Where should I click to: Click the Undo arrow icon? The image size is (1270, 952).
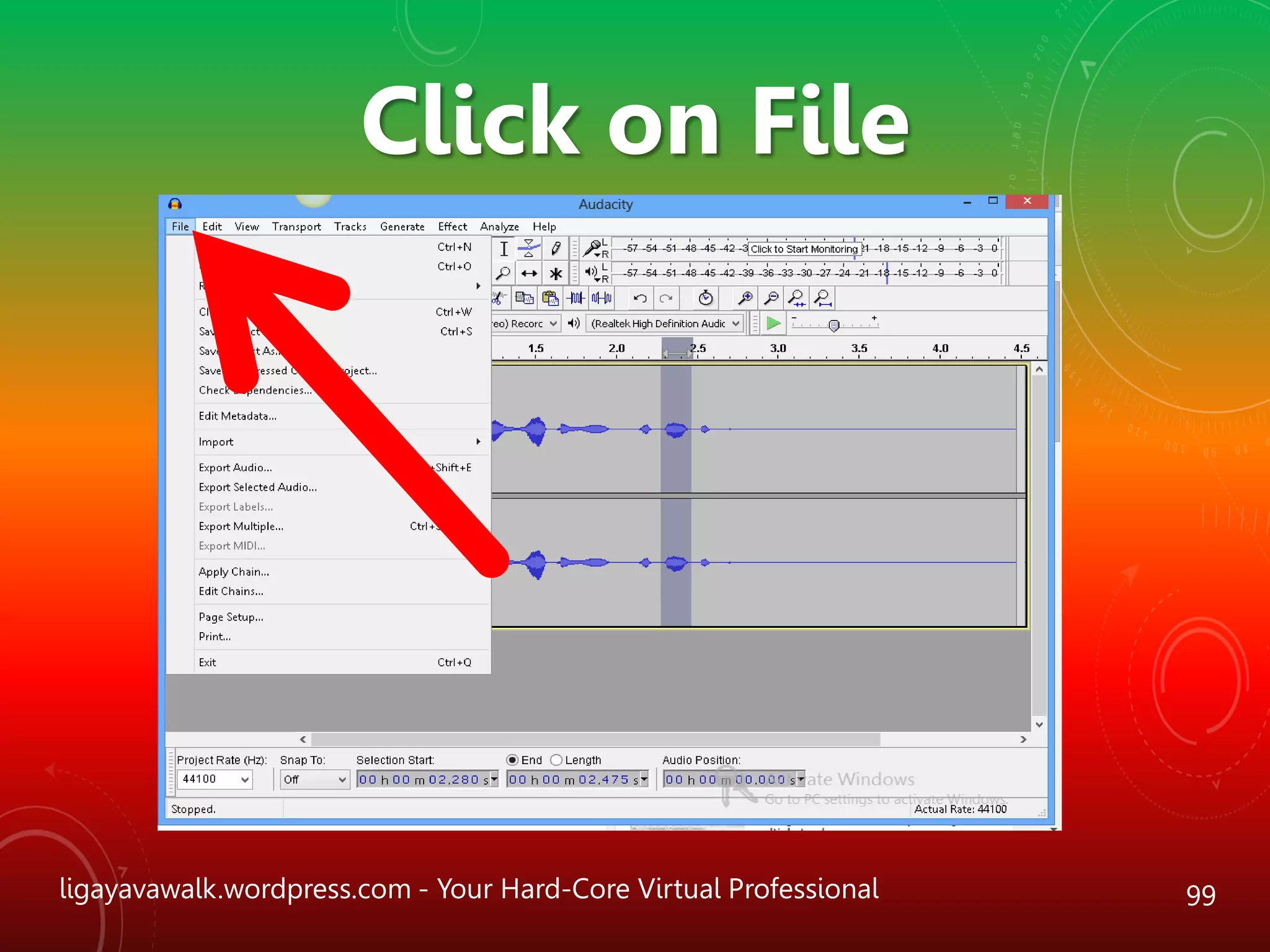click(640, 298)
